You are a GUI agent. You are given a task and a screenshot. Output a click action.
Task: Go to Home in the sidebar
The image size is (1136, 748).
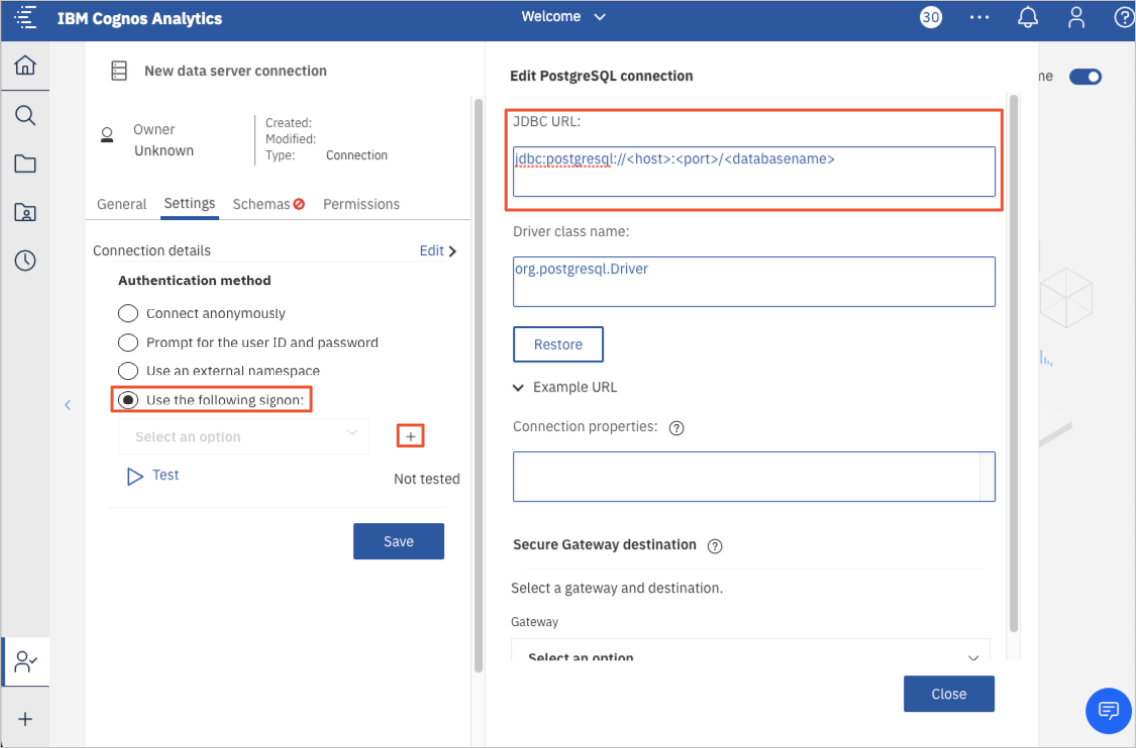pos(25,65)
